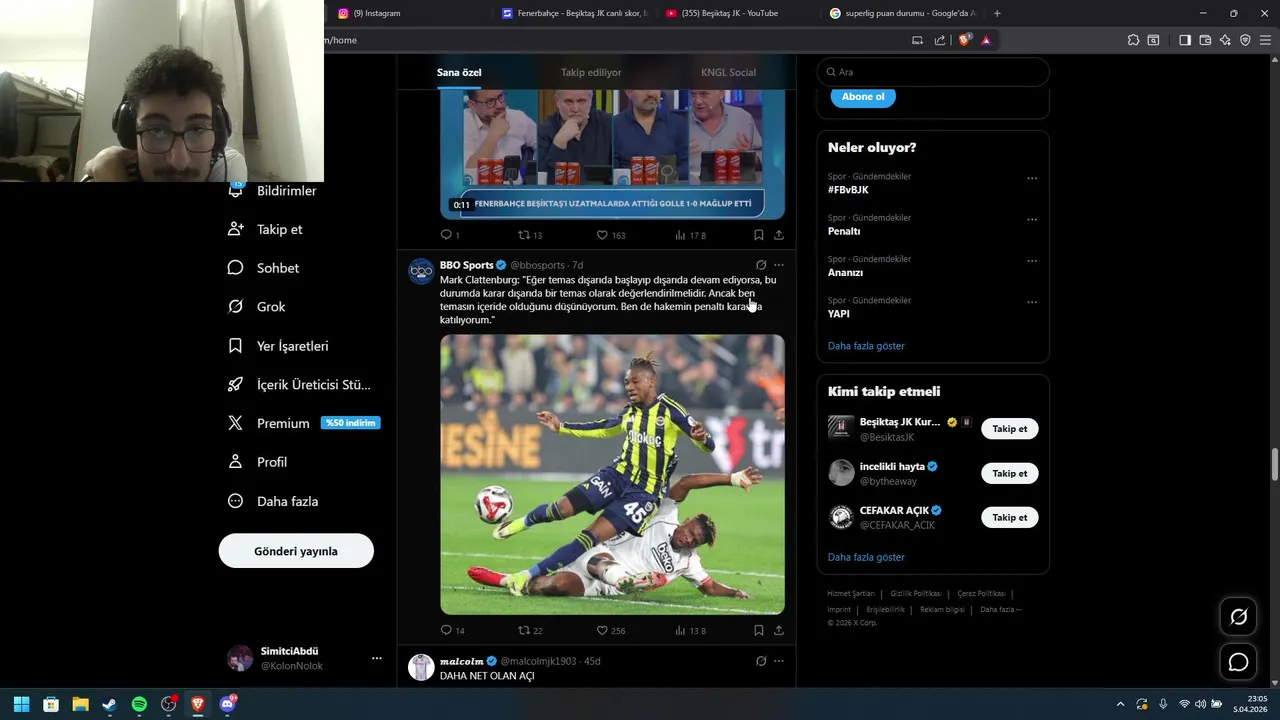Click the Brave VPN shield icon
The height and width of the screenshot is (720, 1280).
[x=1245, y=40]
